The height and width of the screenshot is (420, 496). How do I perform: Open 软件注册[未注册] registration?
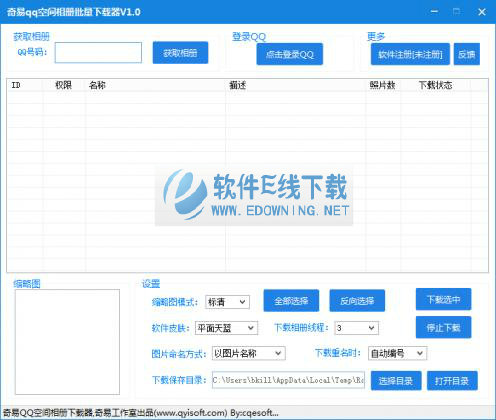pos(410,54)
